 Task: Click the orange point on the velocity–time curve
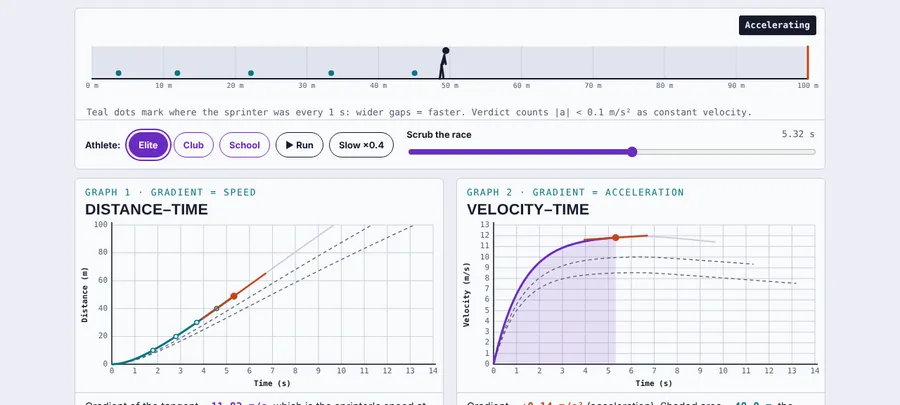(x=615, y=237)
